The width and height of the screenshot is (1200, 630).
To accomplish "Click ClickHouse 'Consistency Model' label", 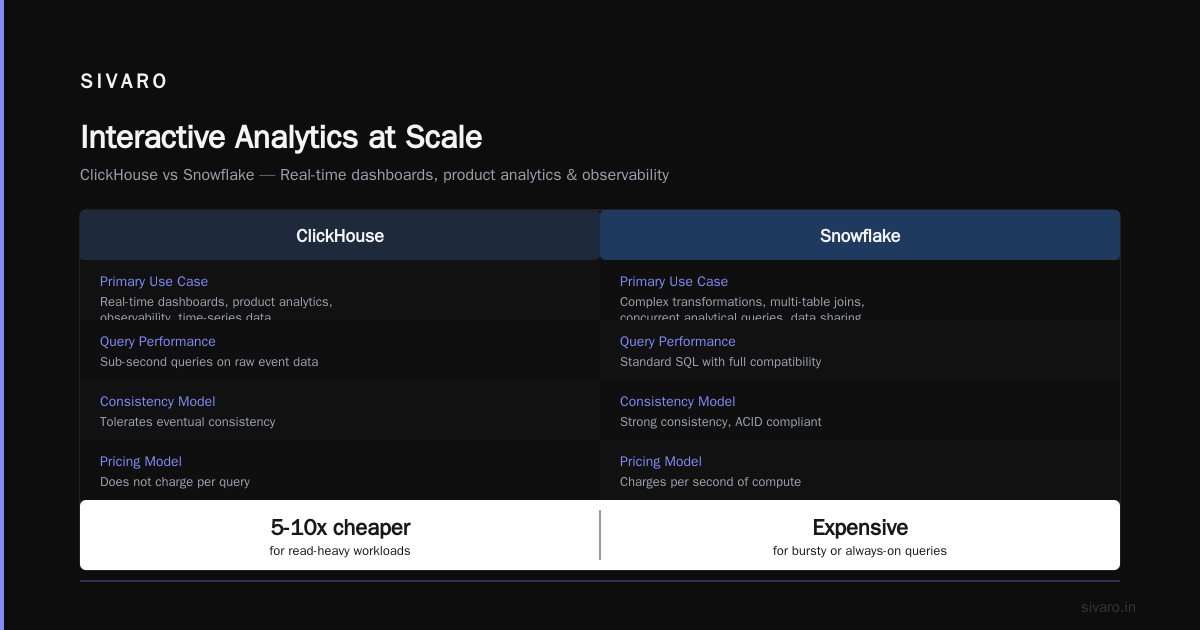I will coord(158,402).
